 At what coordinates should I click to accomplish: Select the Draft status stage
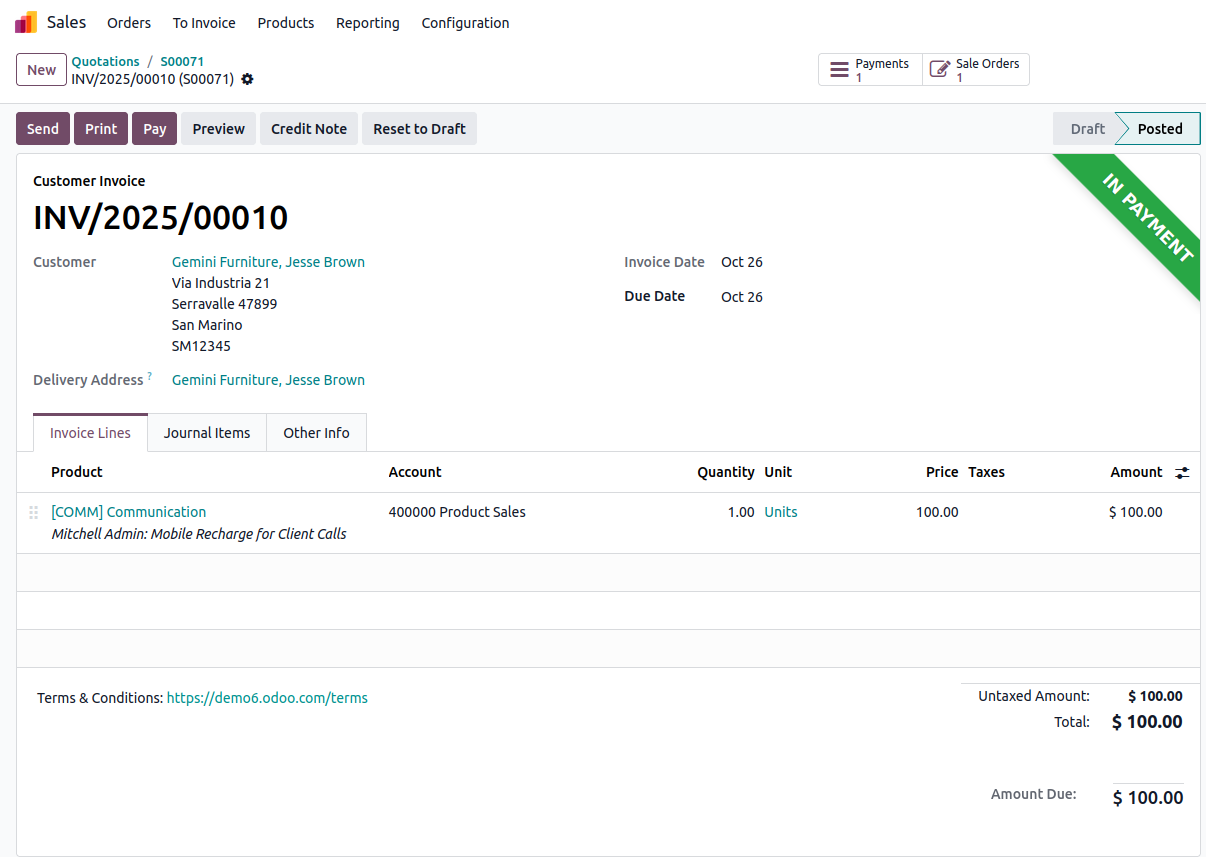click(1087, 129)
